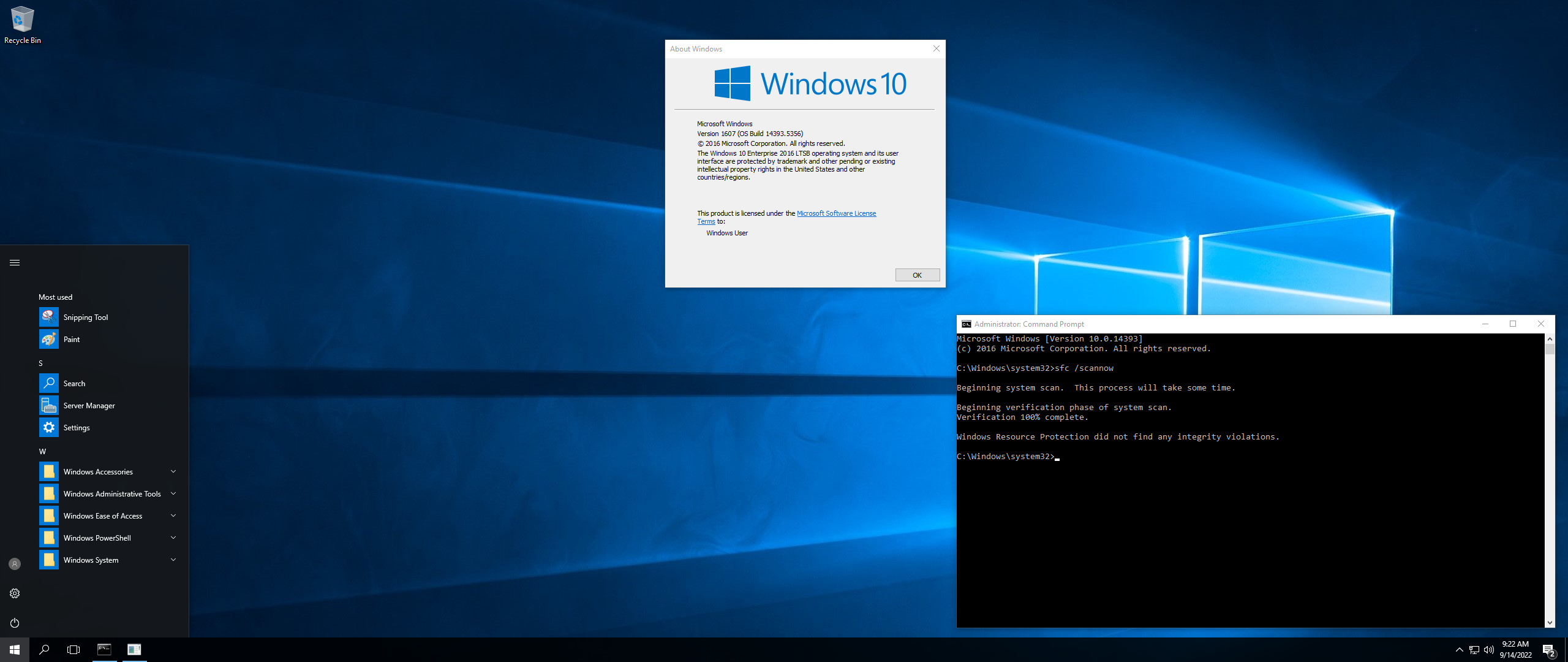Switch to About Windows taskbar icon

pos(134,650)
